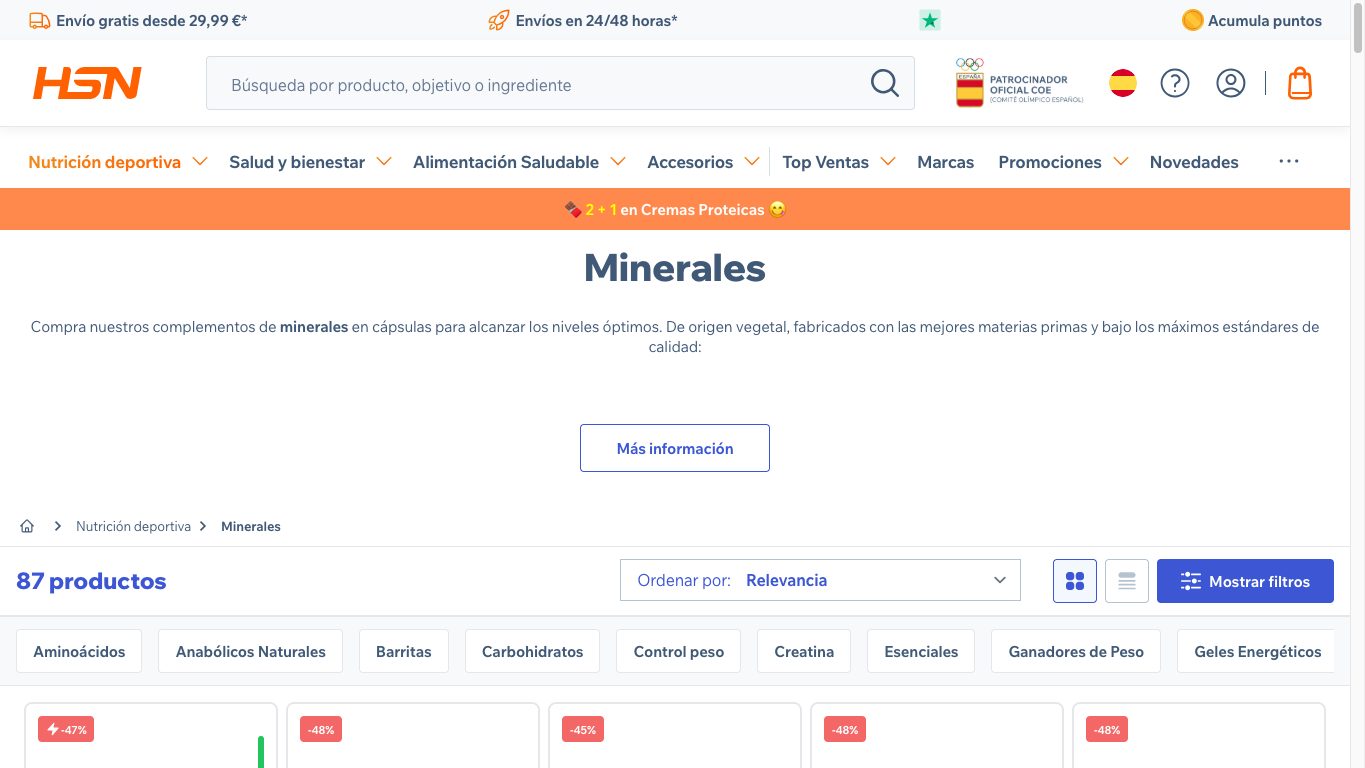The width and height of the screenshot is (1365, 768).
Task: Switch to list view layout
Action: pos(1127,581)
